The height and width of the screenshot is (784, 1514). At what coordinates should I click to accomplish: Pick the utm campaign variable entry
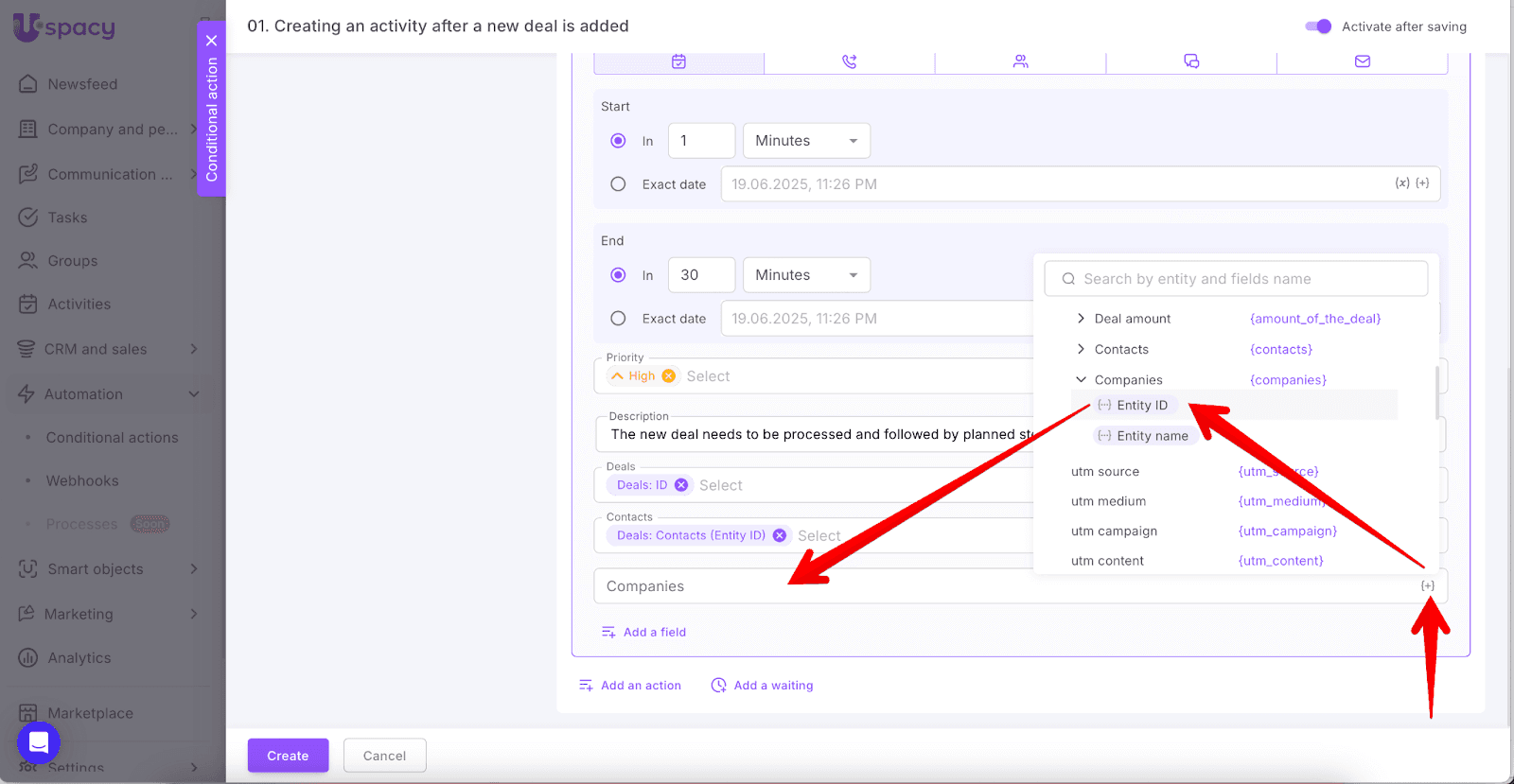(x=1114, y=531)
